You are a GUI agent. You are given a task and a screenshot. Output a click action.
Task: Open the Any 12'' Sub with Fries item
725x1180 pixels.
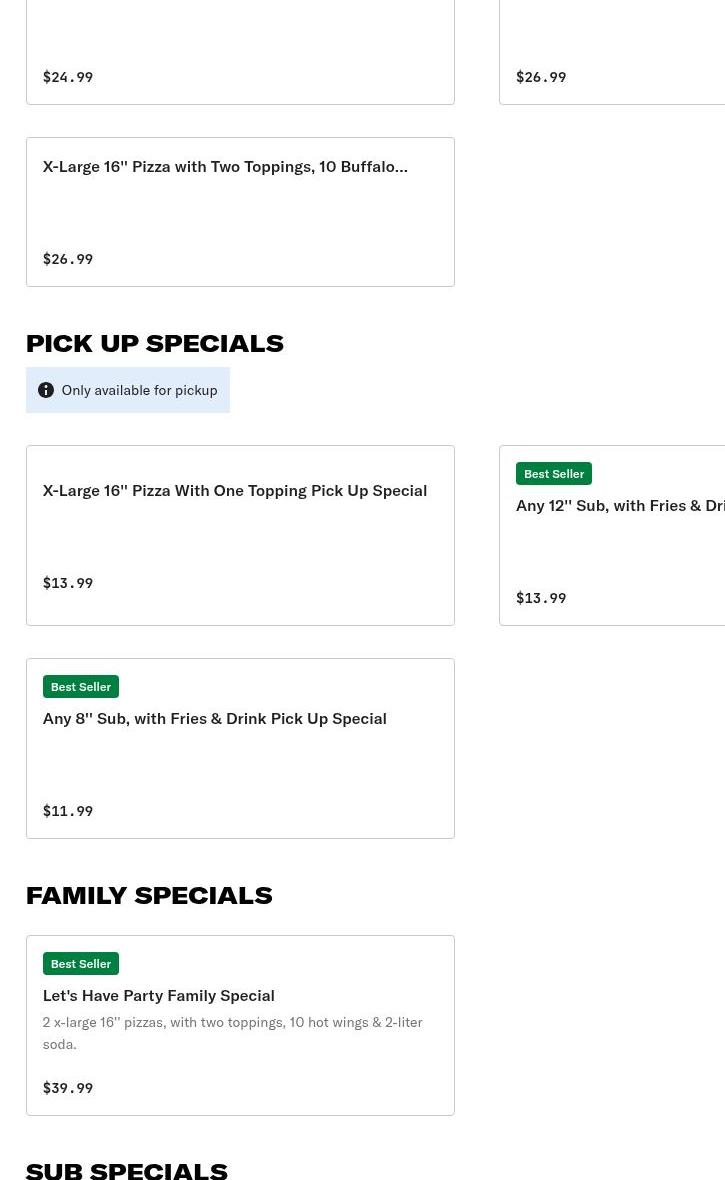pyautogui.click(x=620, y=505)
